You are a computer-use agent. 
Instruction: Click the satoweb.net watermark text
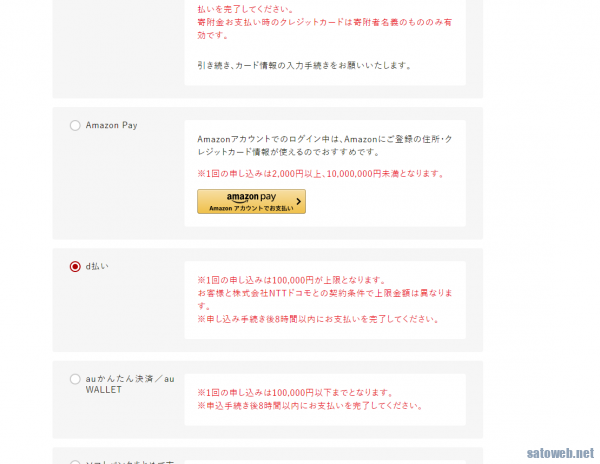pyautogui.click(x=560, y=452)
